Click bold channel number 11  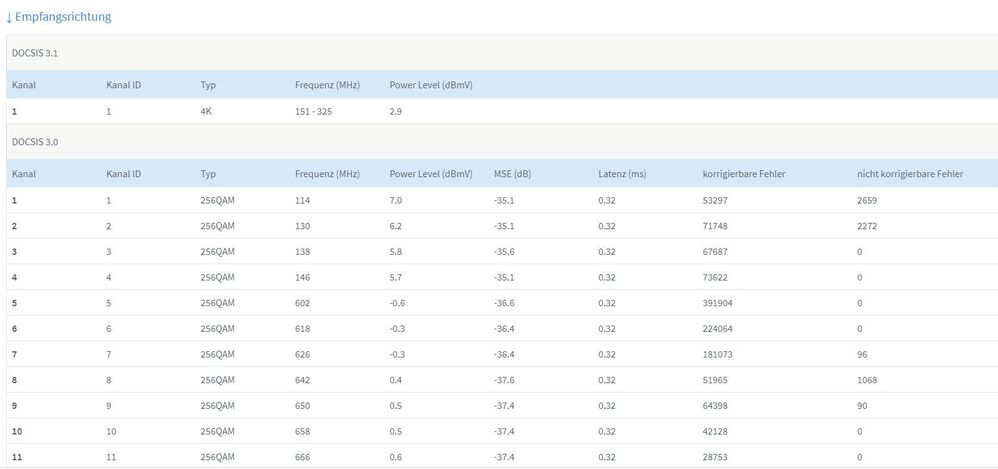[x=17, y=458]
